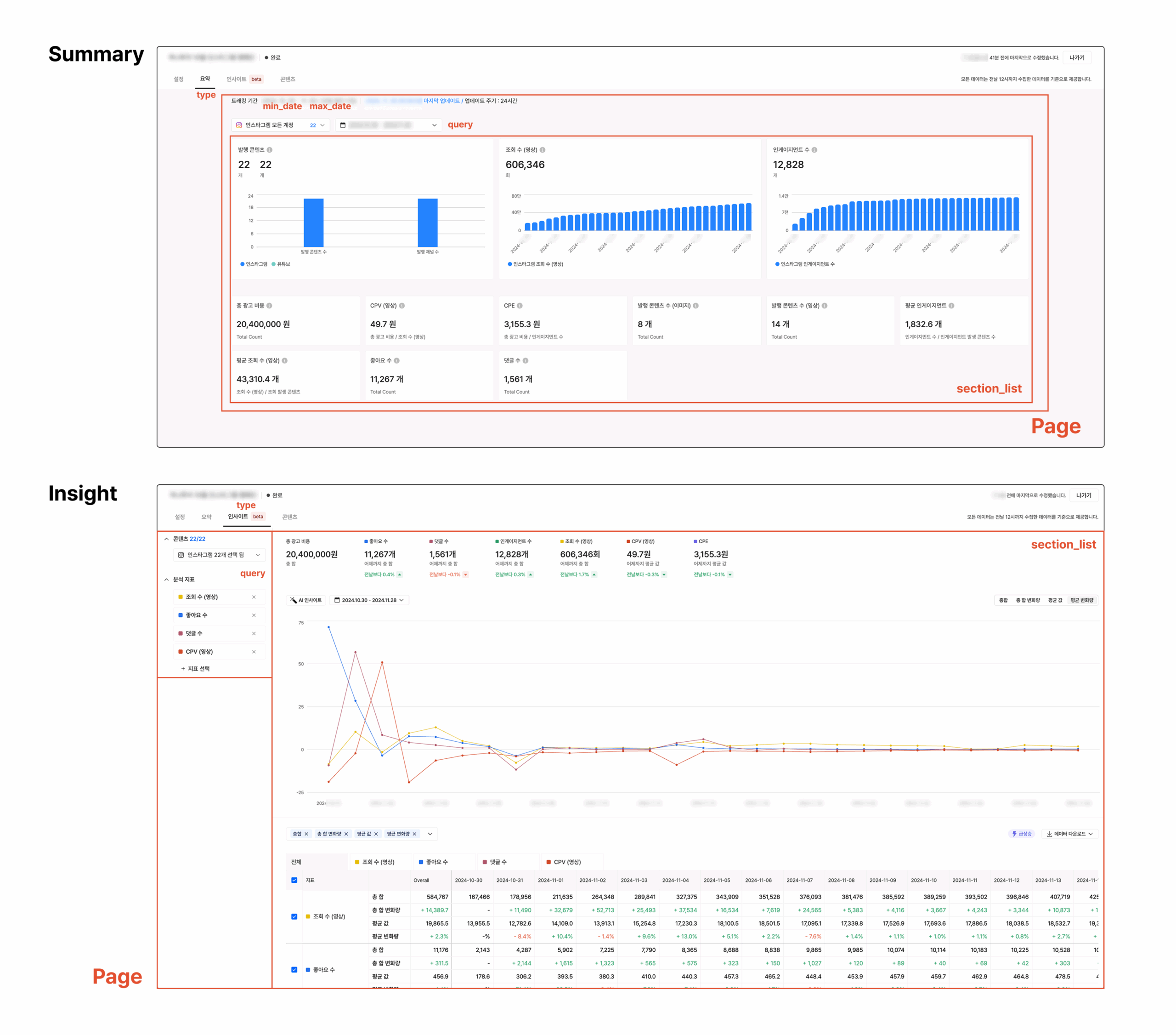This screenshot has height=1035, width=1176.
Task: Click + 지표 선택 to add metric
Action: coord(196,668)
